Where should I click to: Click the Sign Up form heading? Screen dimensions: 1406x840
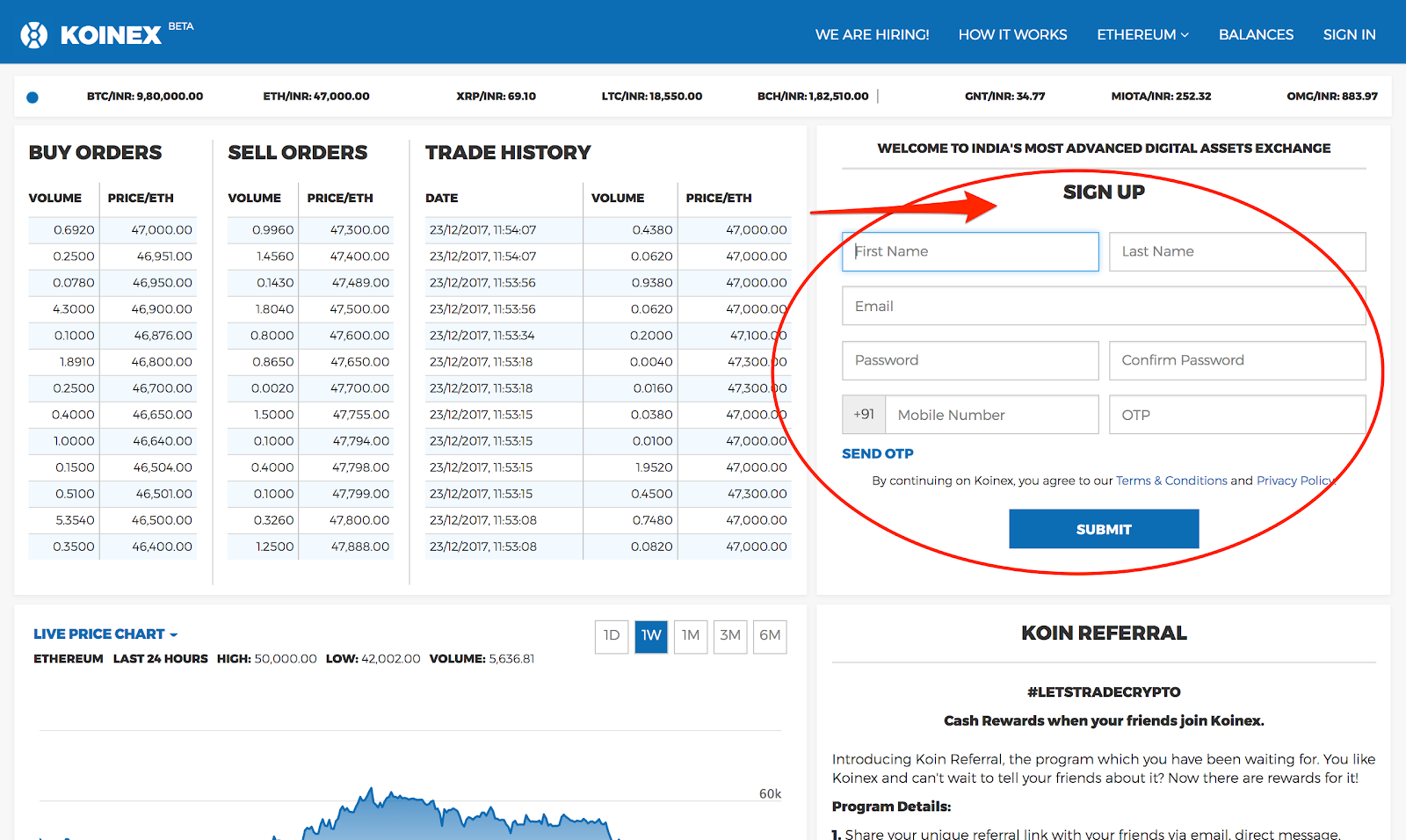1104,192
